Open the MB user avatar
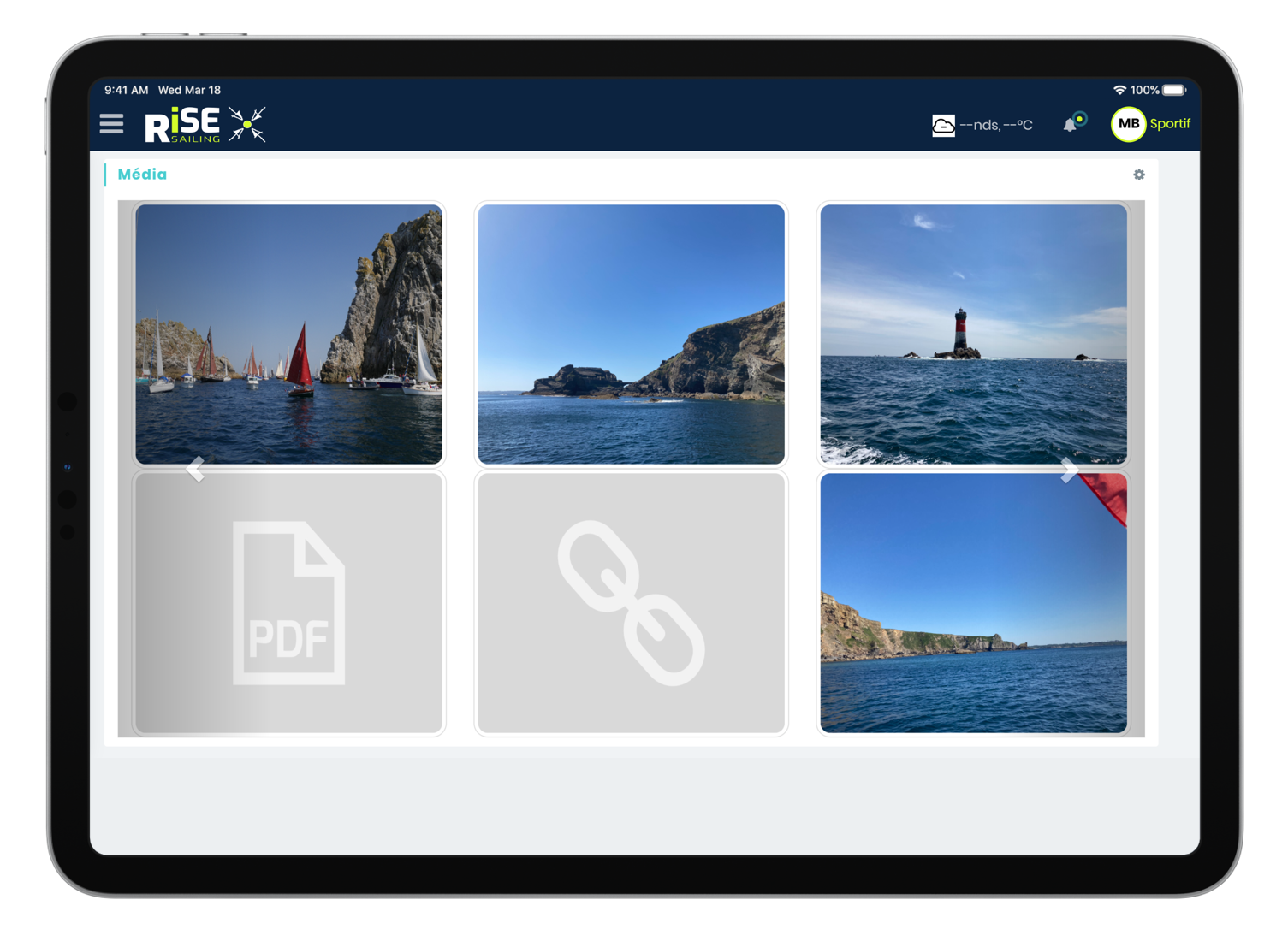 [x=1128, y=124]
